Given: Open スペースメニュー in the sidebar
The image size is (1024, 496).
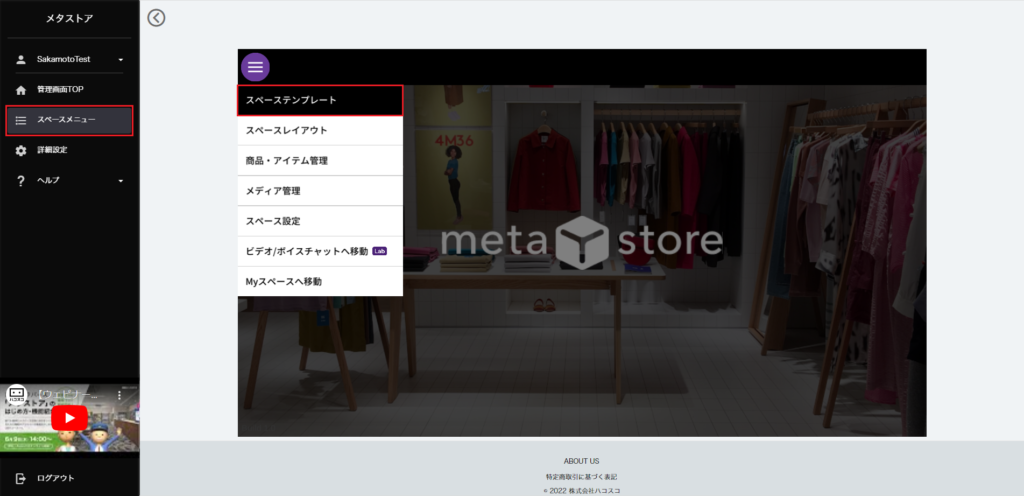Looking at the screenshot, I should 69,121.
